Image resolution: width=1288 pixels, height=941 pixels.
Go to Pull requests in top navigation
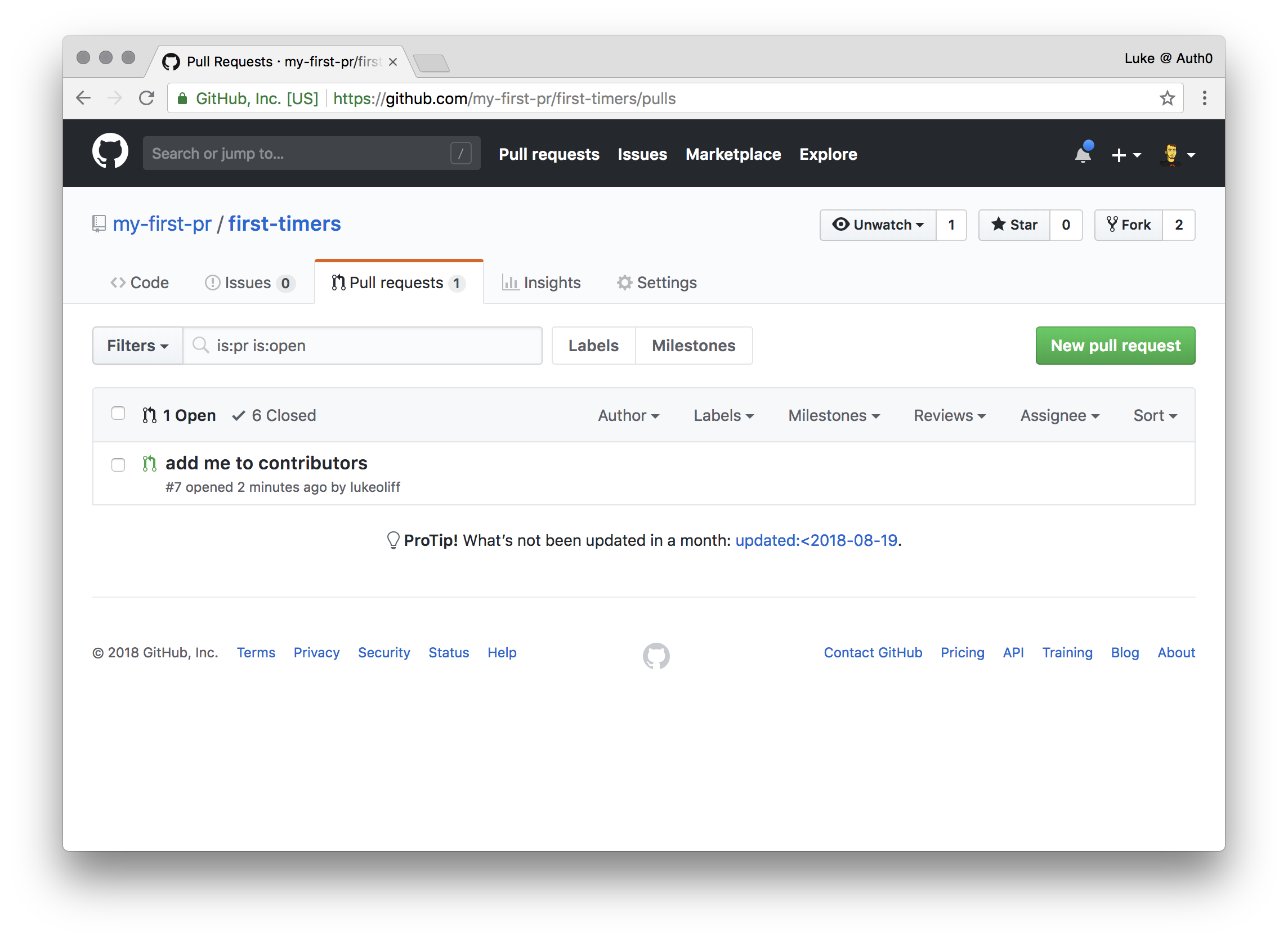coord(549,154)
